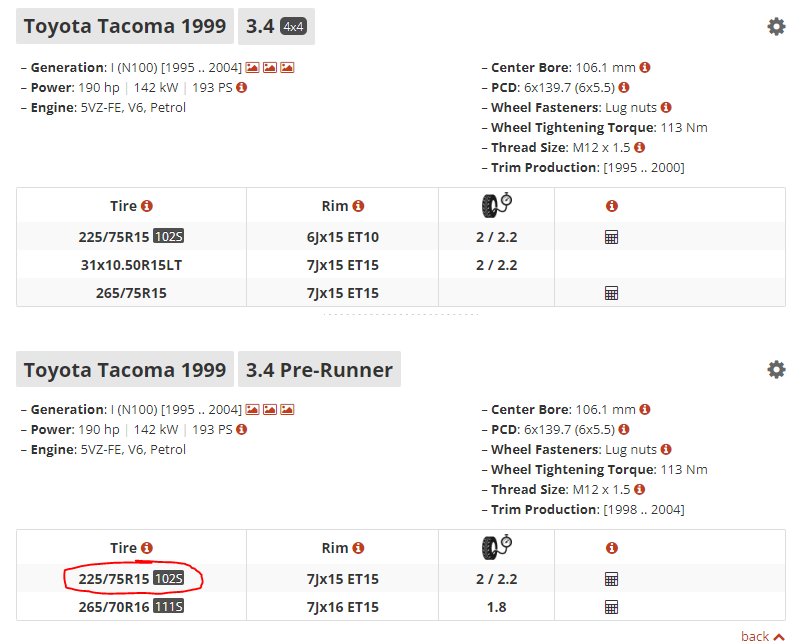
Task: Click the 111S load index badge
Action: point(169,606)
